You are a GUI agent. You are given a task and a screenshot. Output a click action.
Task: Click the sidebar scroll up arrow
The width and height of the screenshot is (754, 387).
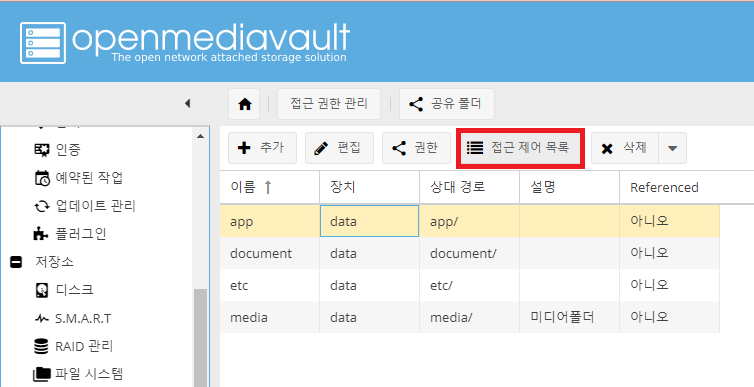[201, 137]
